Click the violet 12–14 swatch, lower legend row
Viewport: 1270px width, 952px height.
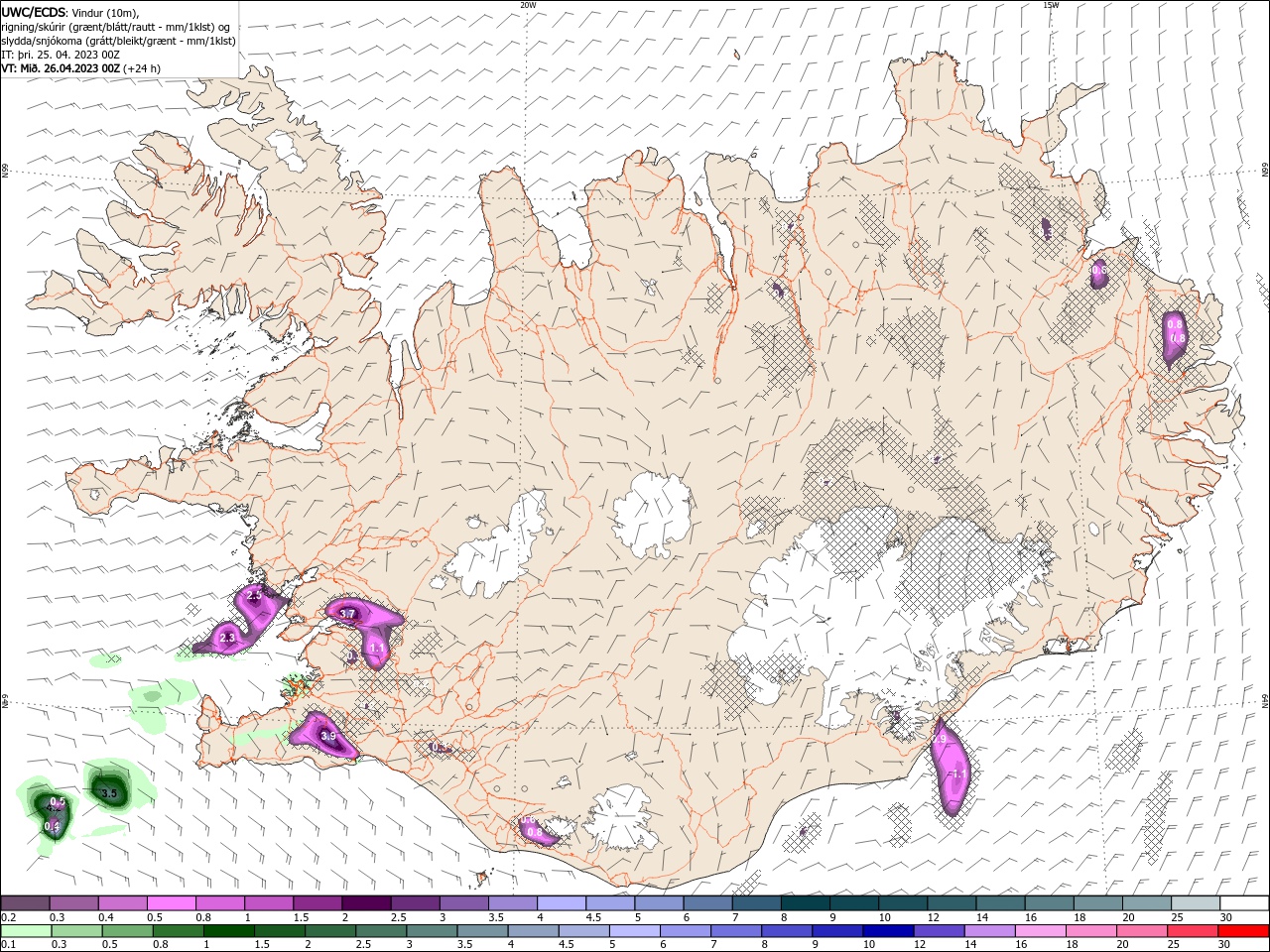coord(939,931)
